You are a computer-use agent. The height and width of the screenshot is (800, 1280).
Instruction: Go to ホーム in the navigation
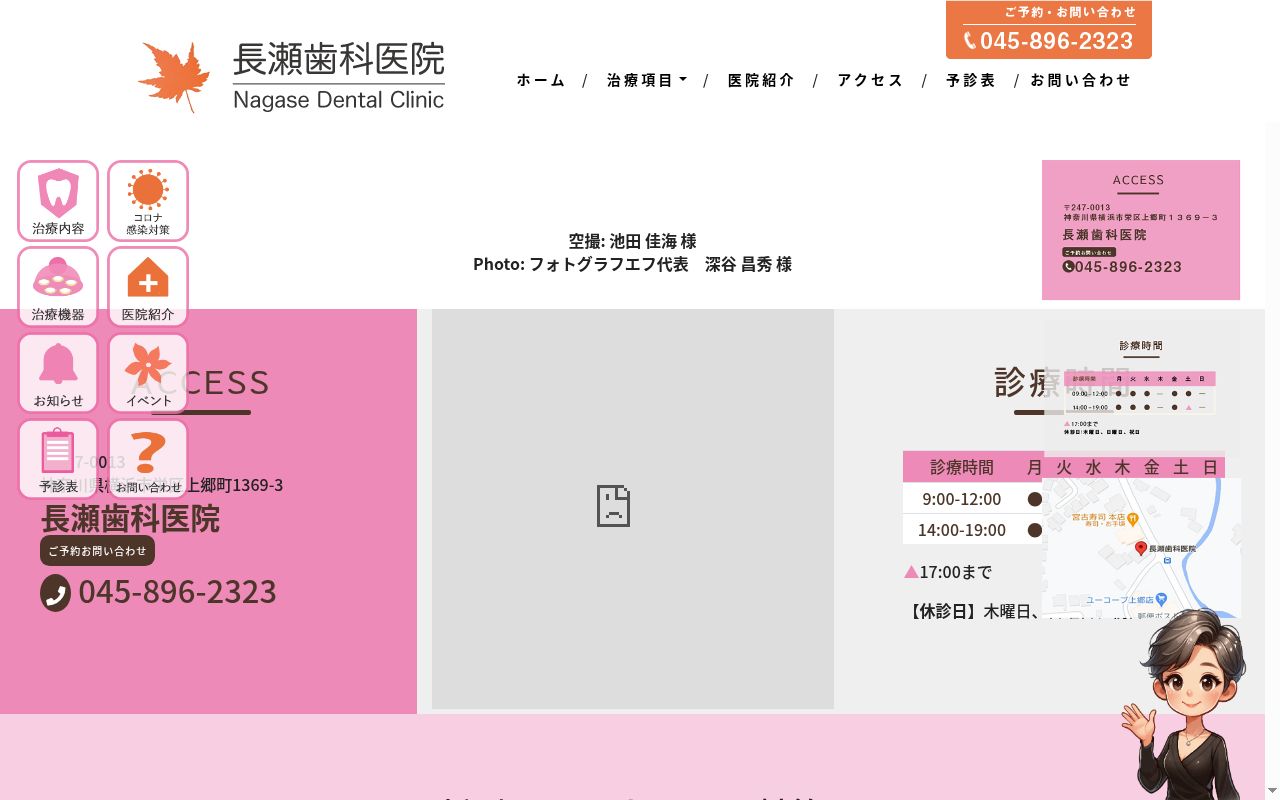[x=541, y=80]
